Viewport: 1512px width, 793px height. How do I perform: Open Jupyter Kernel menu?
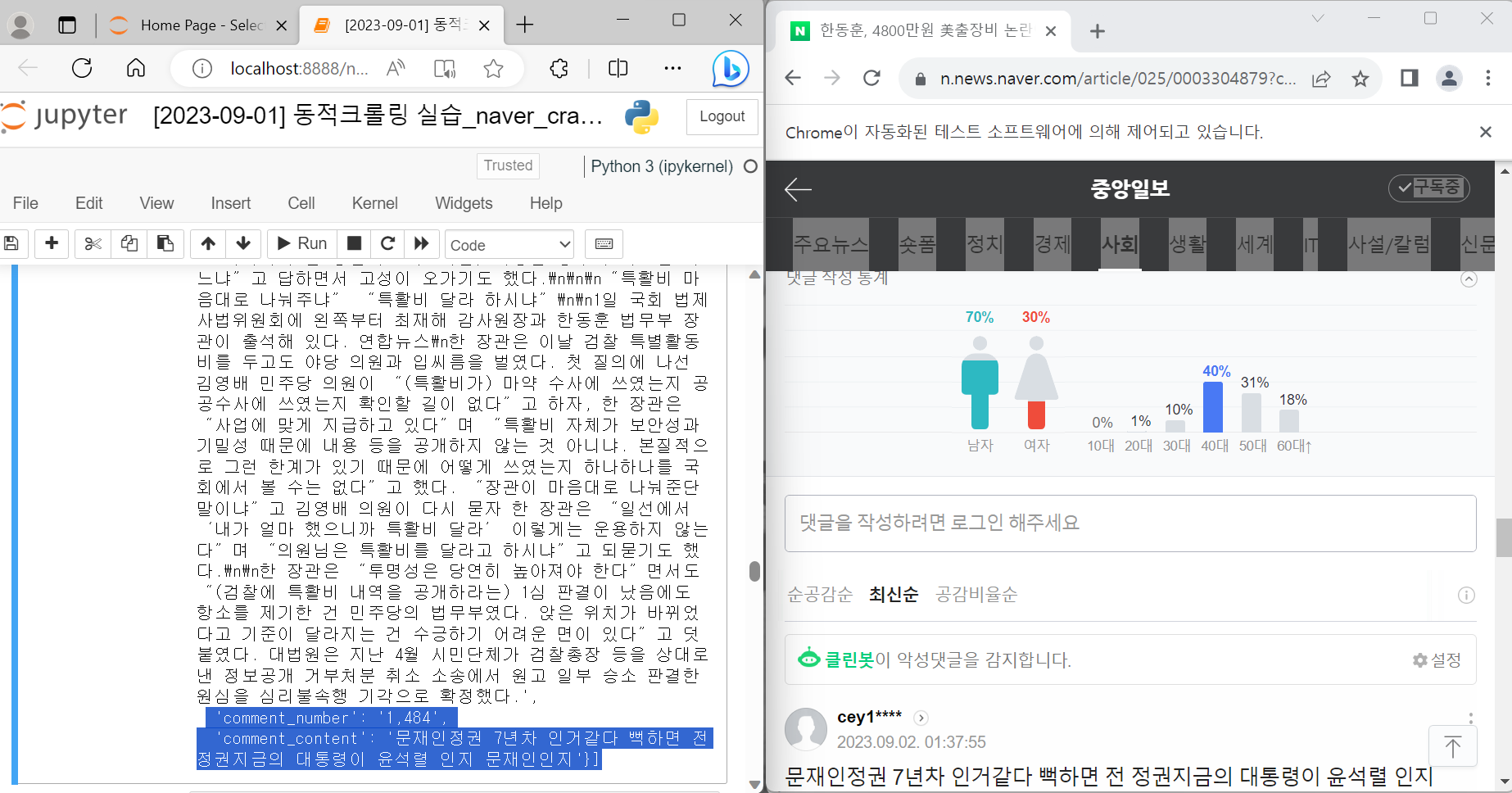(375, 203)
